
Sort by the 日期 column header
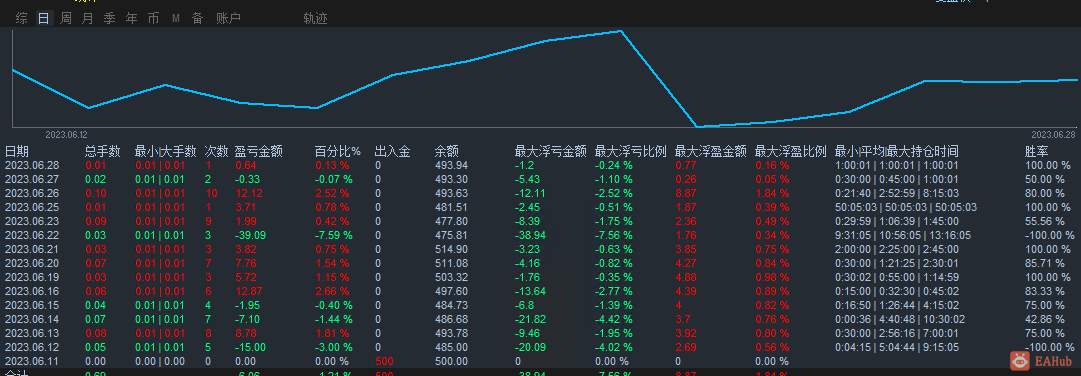tap(17, 151)
